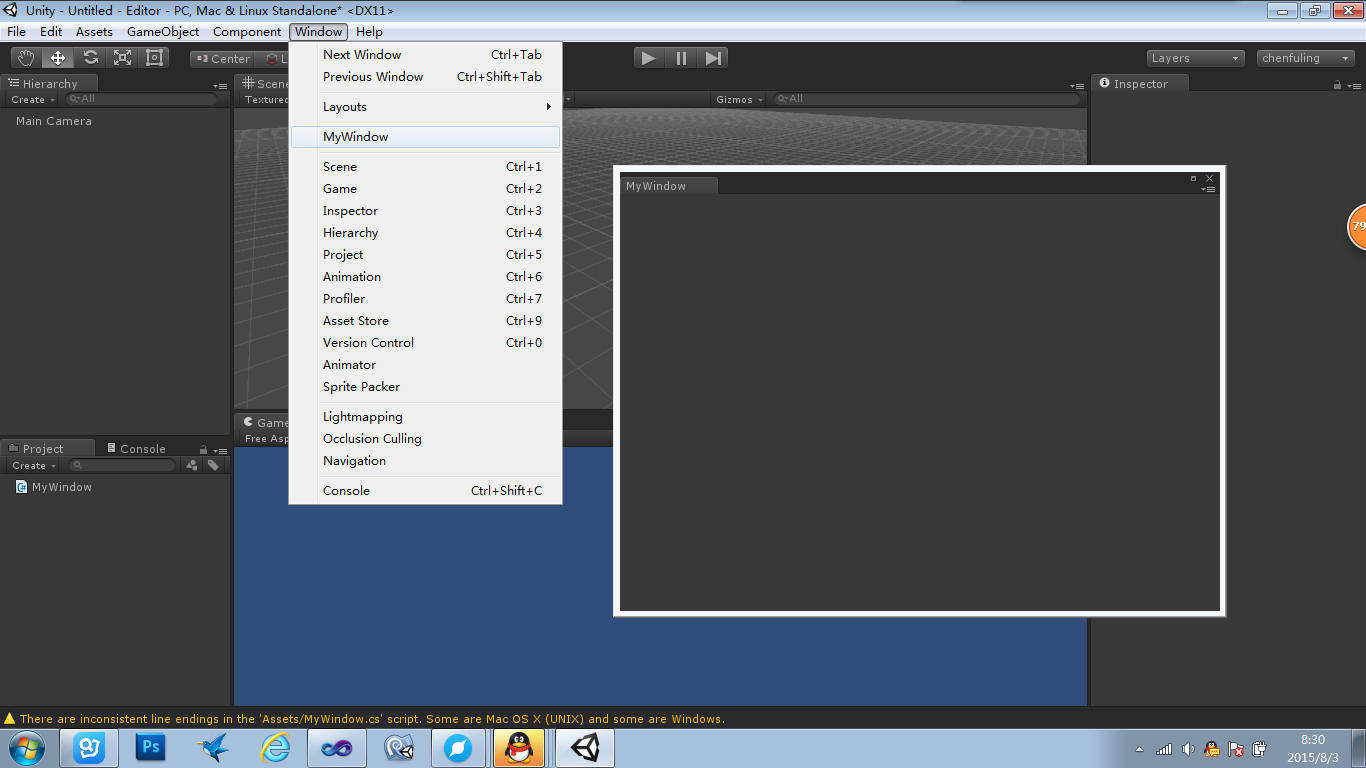Open the Create dropdown in Hierarchy
Viewport: 1366px width, 768px height.
(31, 99)
